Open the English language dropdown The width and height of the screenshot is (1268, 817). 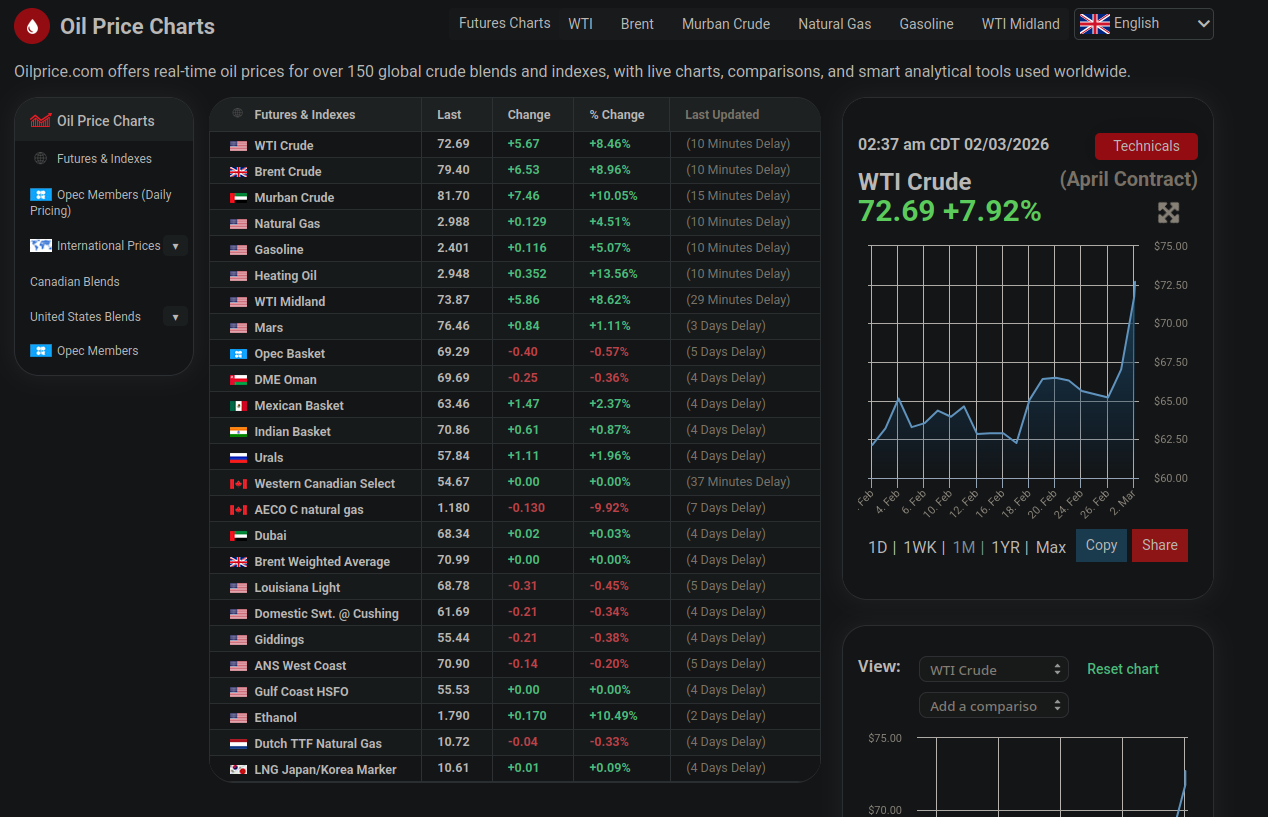[1144, 24]
